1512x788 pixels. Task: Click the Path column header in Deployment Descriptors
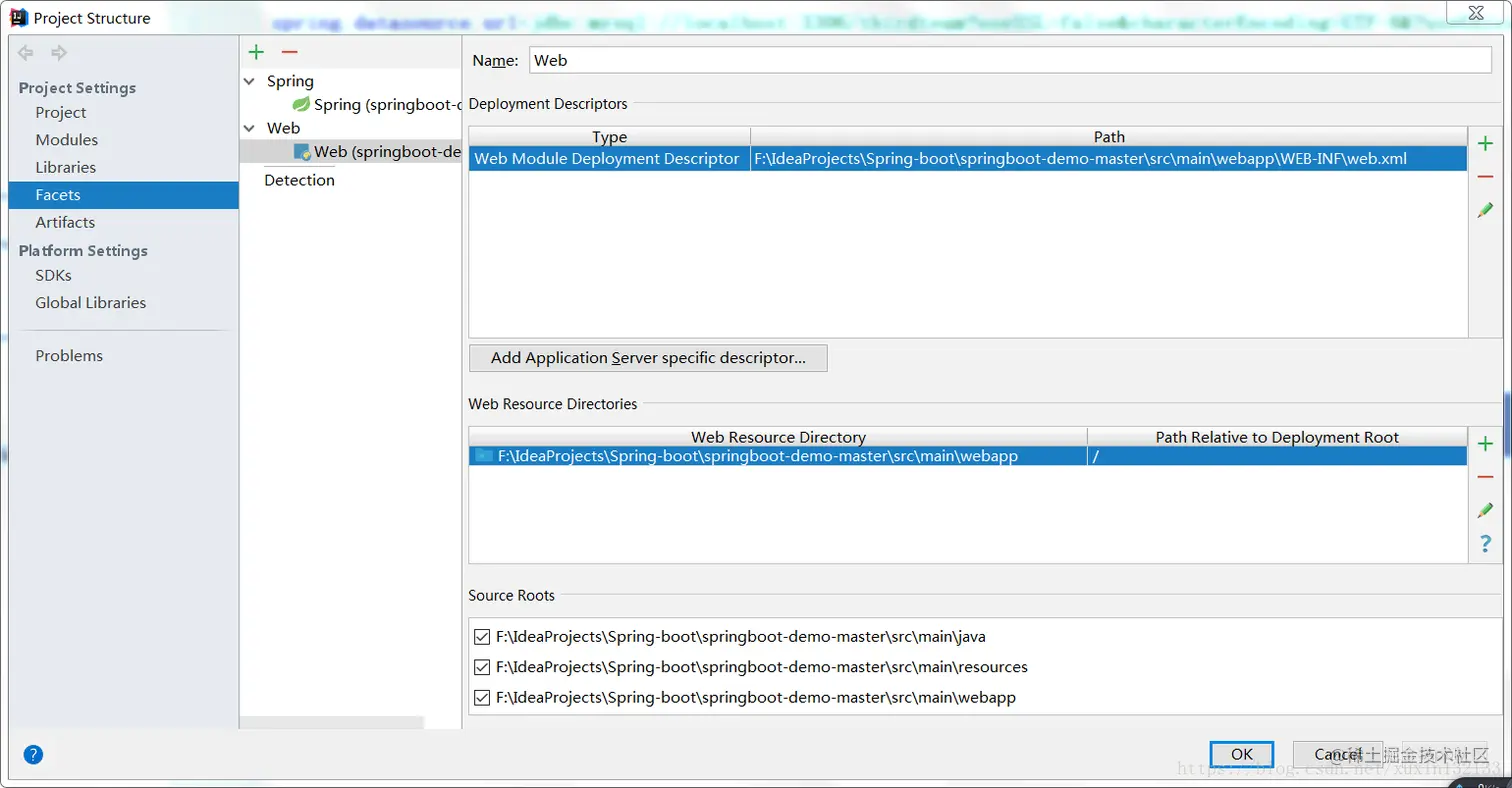1109,137
